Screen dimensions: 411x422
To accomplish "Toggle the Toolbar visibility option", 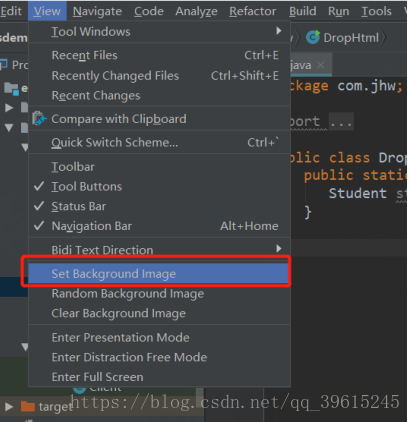I will point(159,167).
